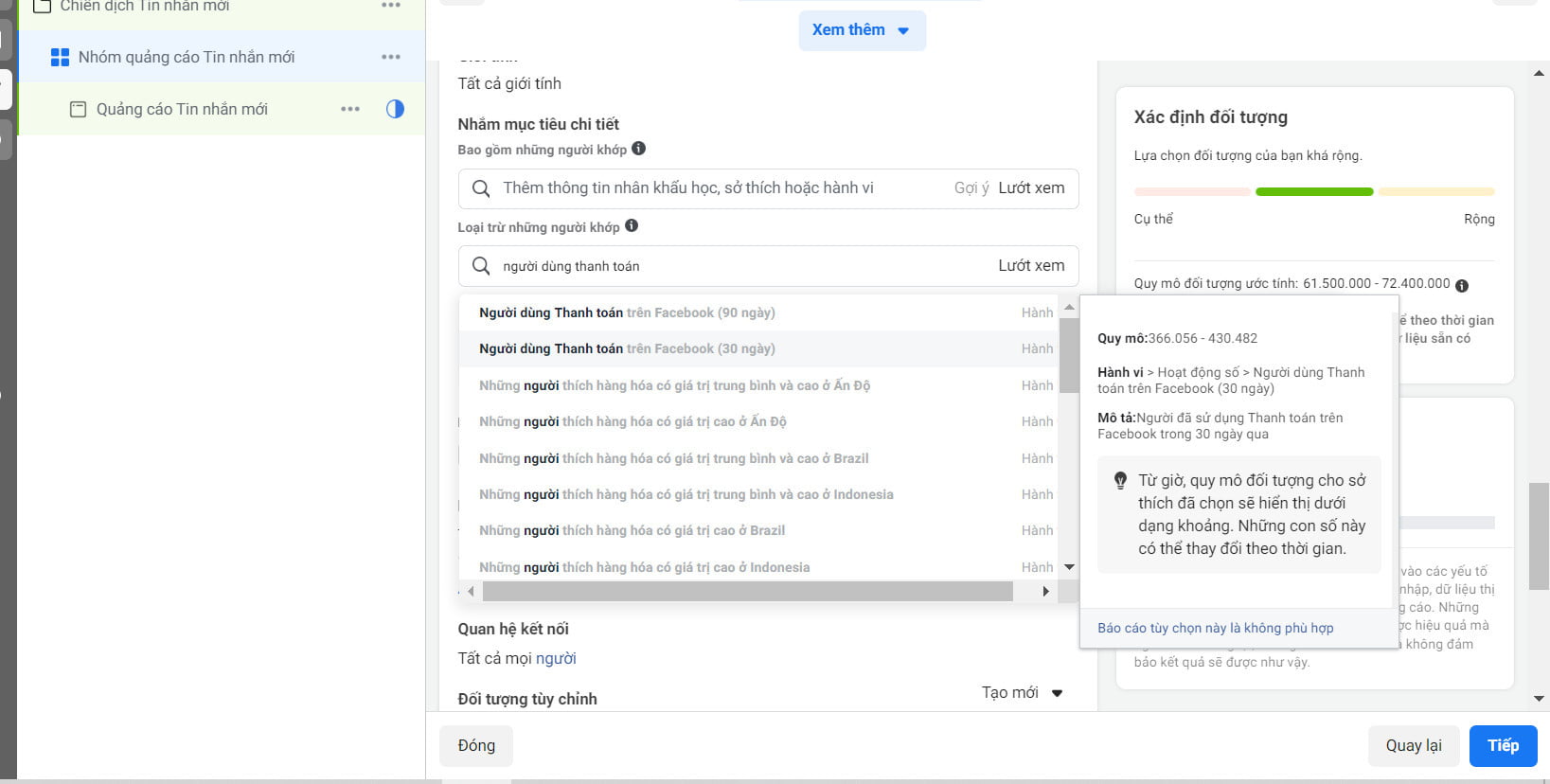Open options for Quảng cáo Tin nhắn mới
Screen dimensions: 1550x784
coord(349,109)
